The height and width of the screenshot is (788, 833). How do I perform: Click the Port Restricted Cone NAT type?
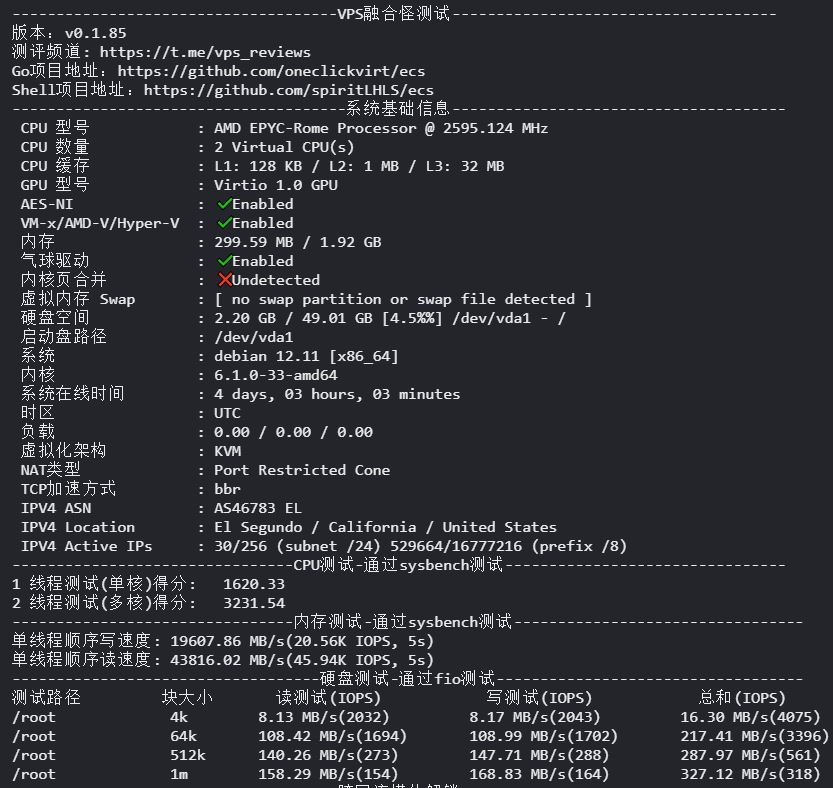click(302, 470)
